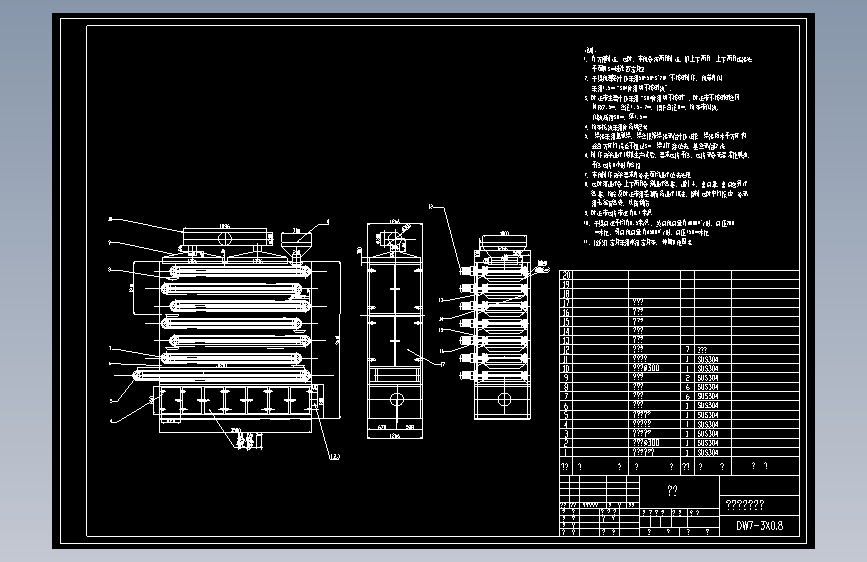Viewport: 867px width, 562px height.
Task: Click item number 19 in parts list
Action: [566, 284]
